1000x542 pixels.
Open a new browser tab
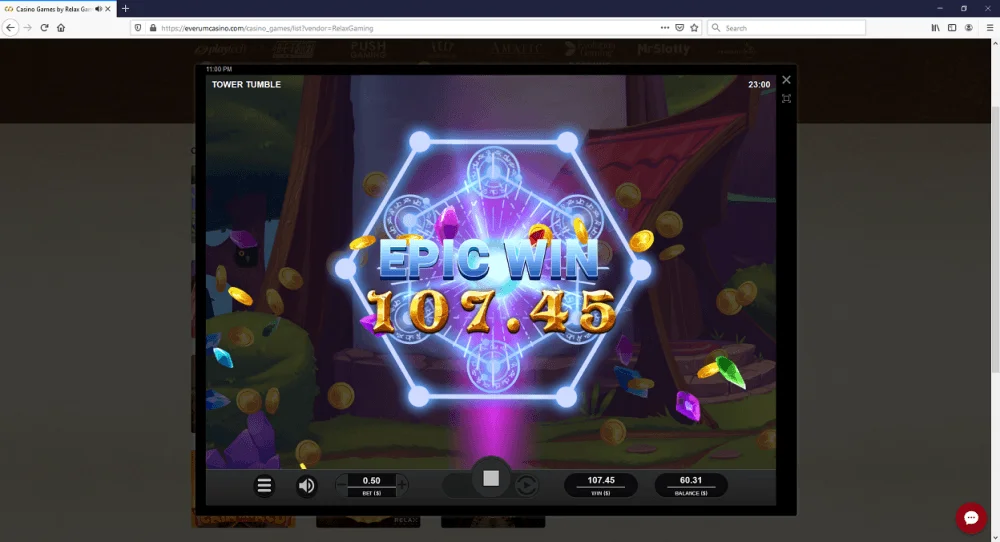click(x=125, y=9)
